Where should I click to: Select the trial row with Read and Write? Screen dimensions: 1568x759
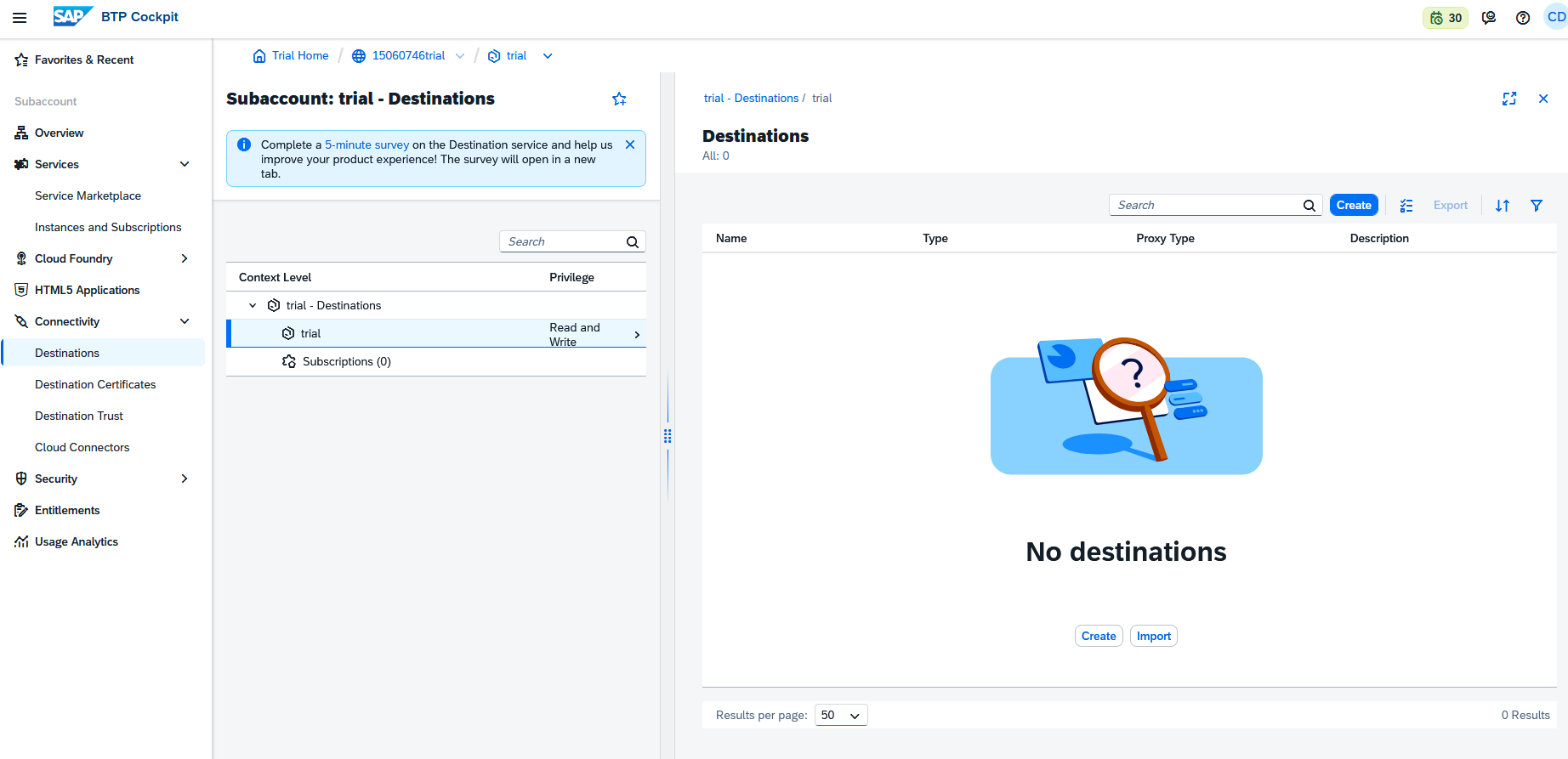[x=436, y=333]
